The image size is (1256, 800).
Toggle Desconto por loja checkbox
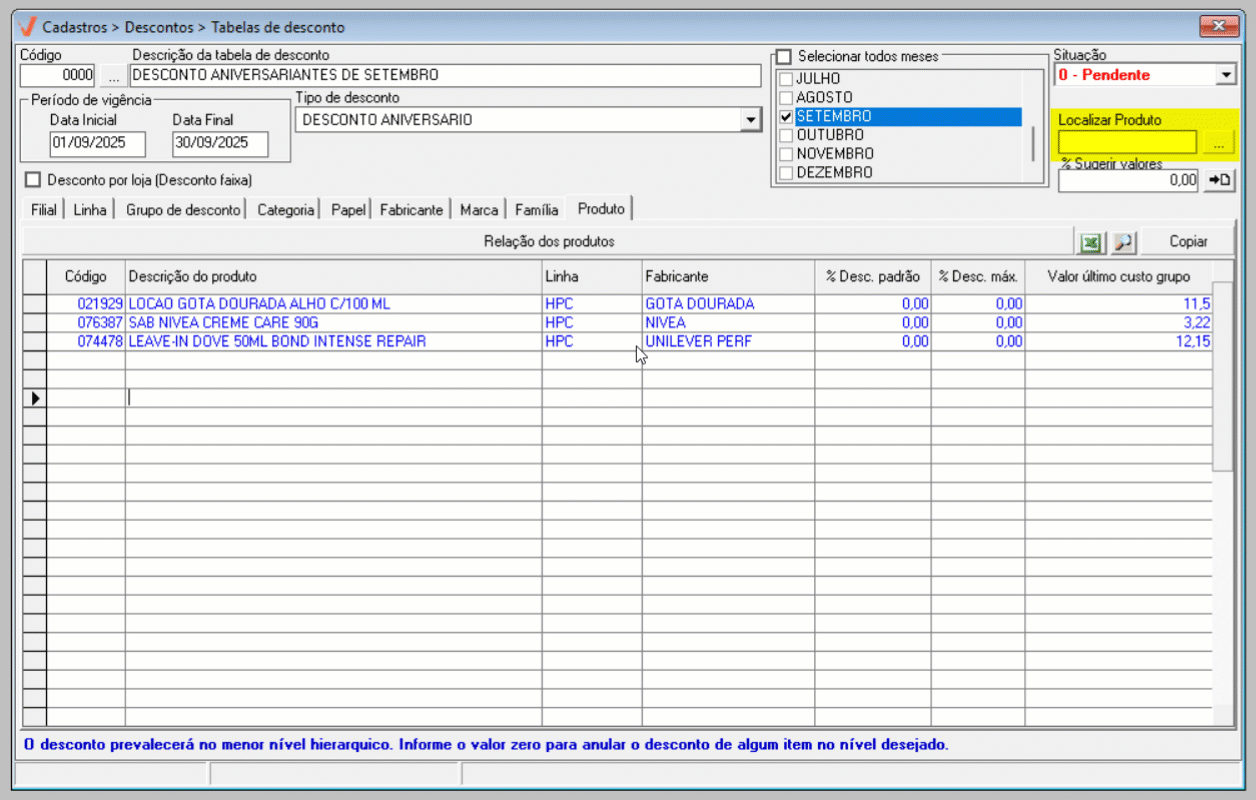point(33,180)
